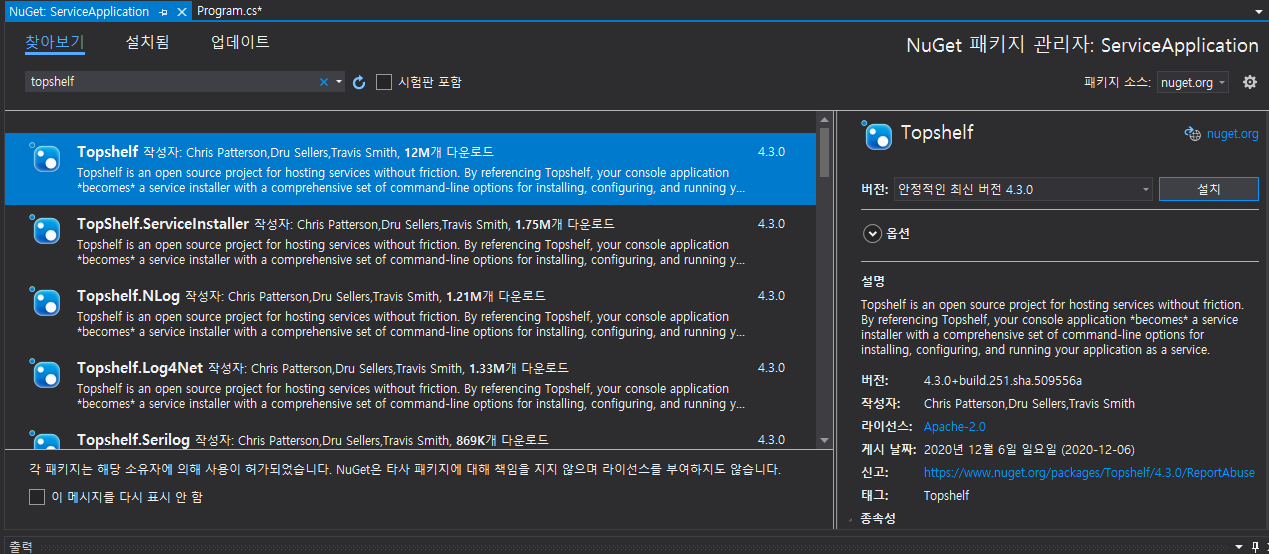
Task: Open the nuget.org link
Action: tap(1232, 134)
